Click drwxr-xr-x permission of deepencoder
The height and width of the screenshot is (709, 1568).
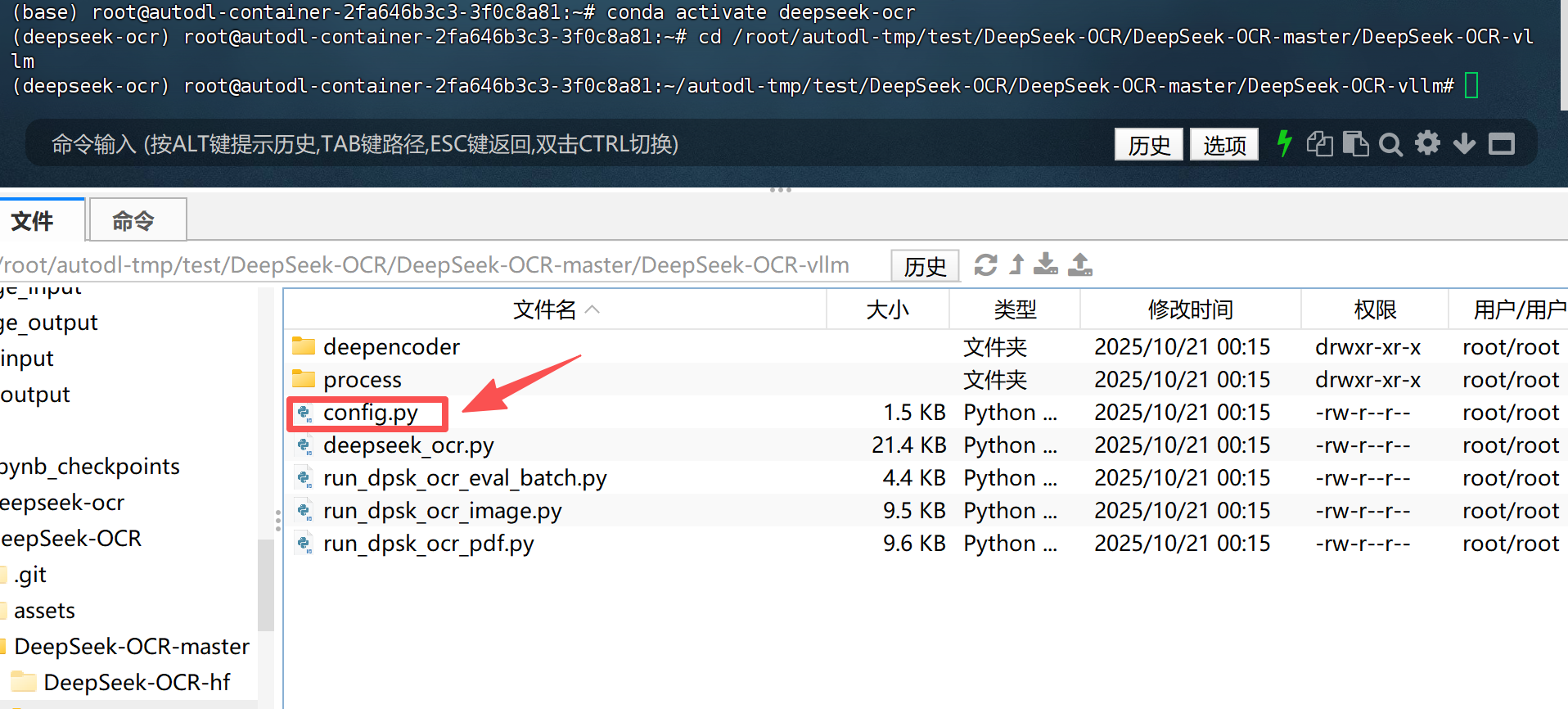[1367, 347]
